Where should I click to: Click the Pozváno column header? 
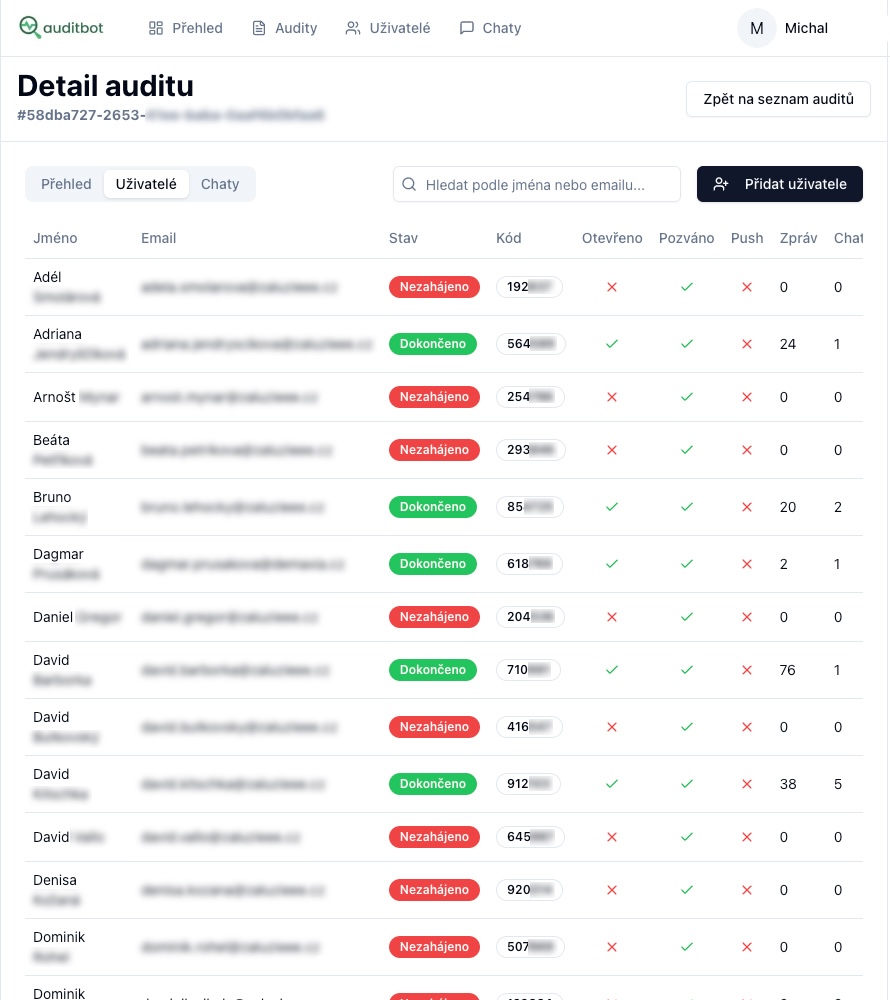pos(687,238)
